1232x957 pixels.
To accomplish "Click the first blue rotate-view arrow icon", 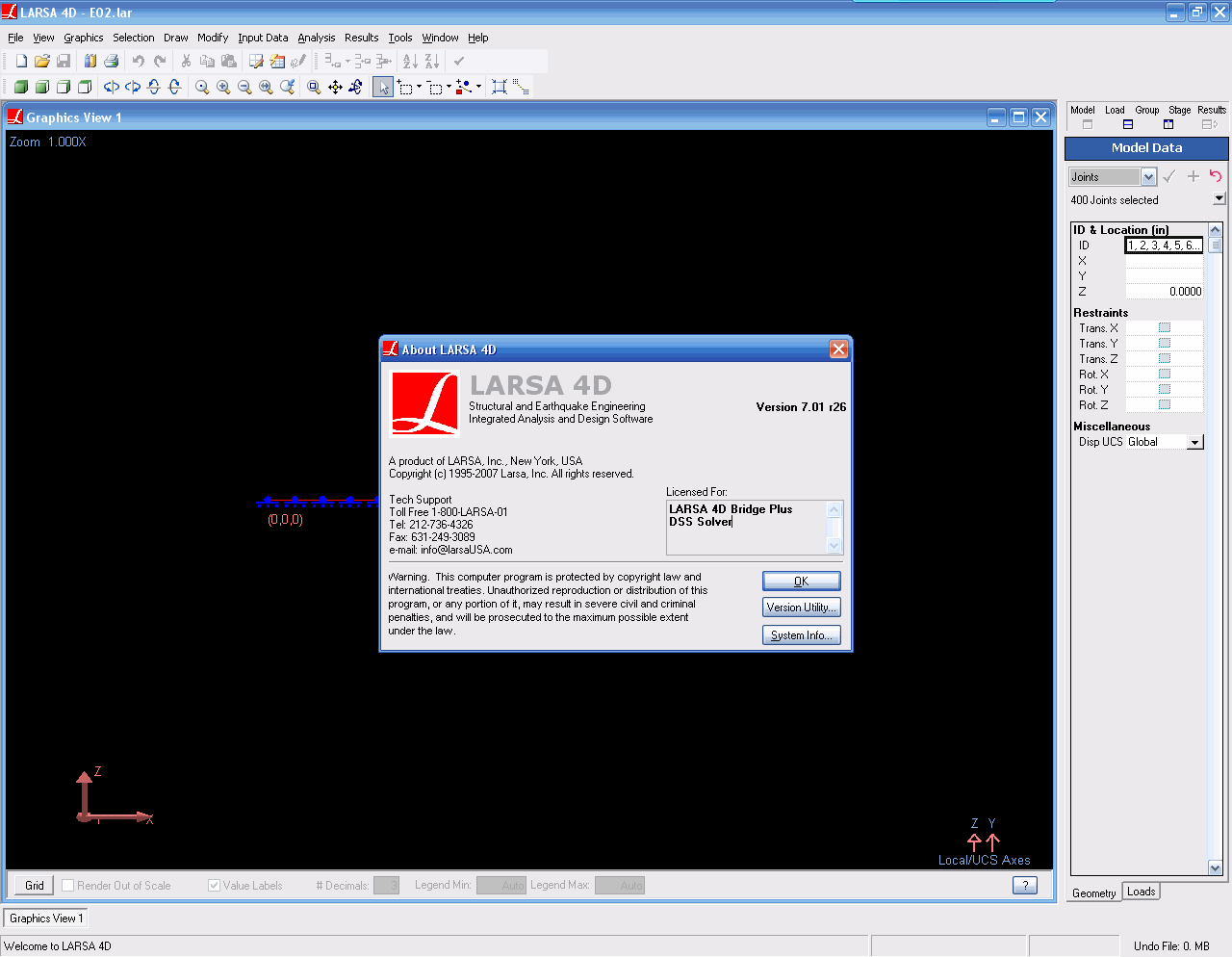I will click(x=112, y=87).
